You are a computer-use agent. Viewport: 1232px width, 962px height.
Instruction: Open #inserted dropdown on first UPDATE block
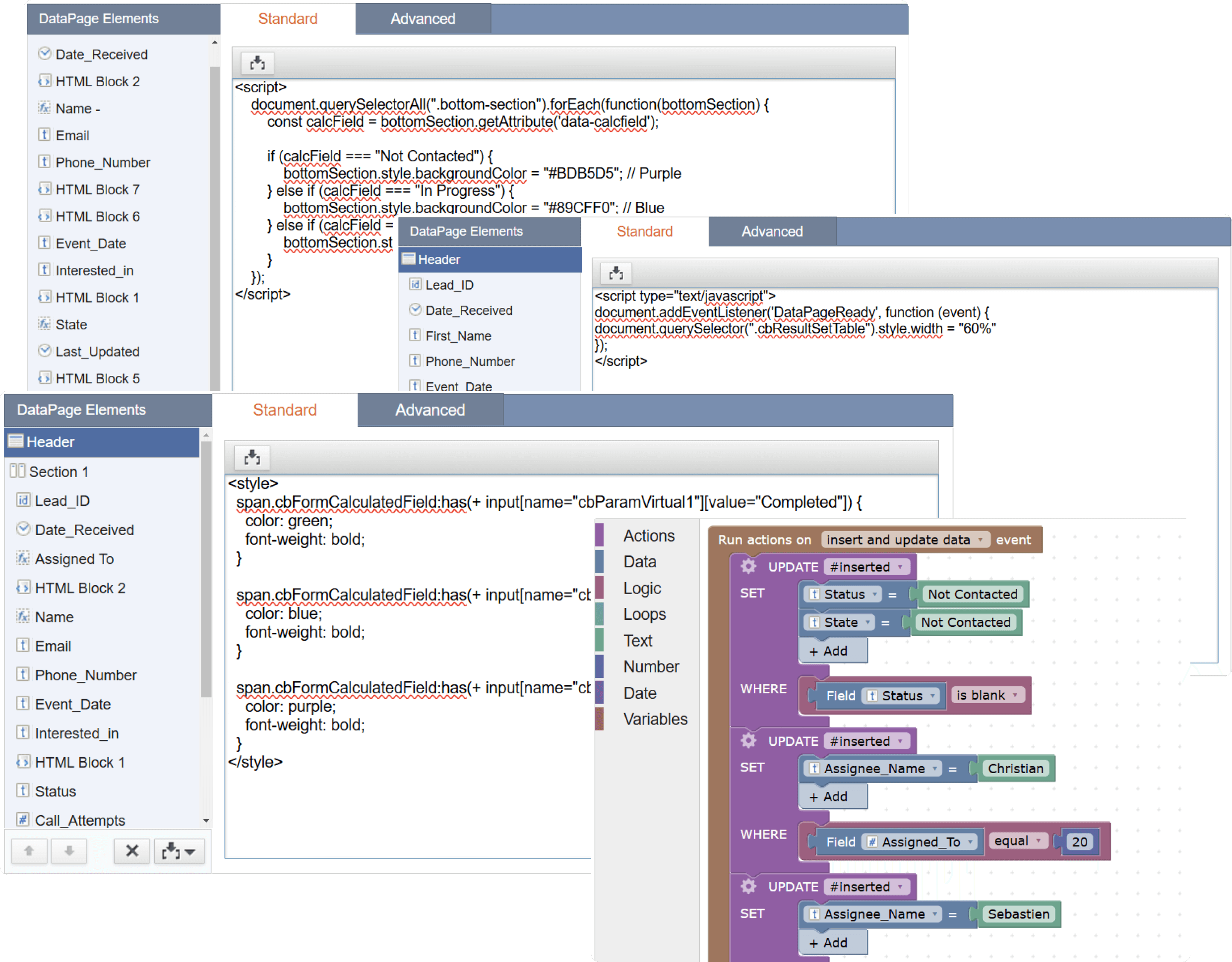tap(866, 567)
